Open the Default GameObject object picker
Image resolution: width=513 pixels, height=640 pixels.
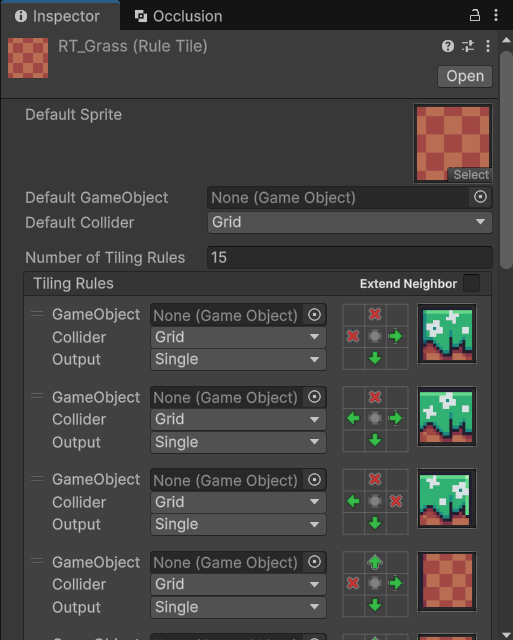480,197
